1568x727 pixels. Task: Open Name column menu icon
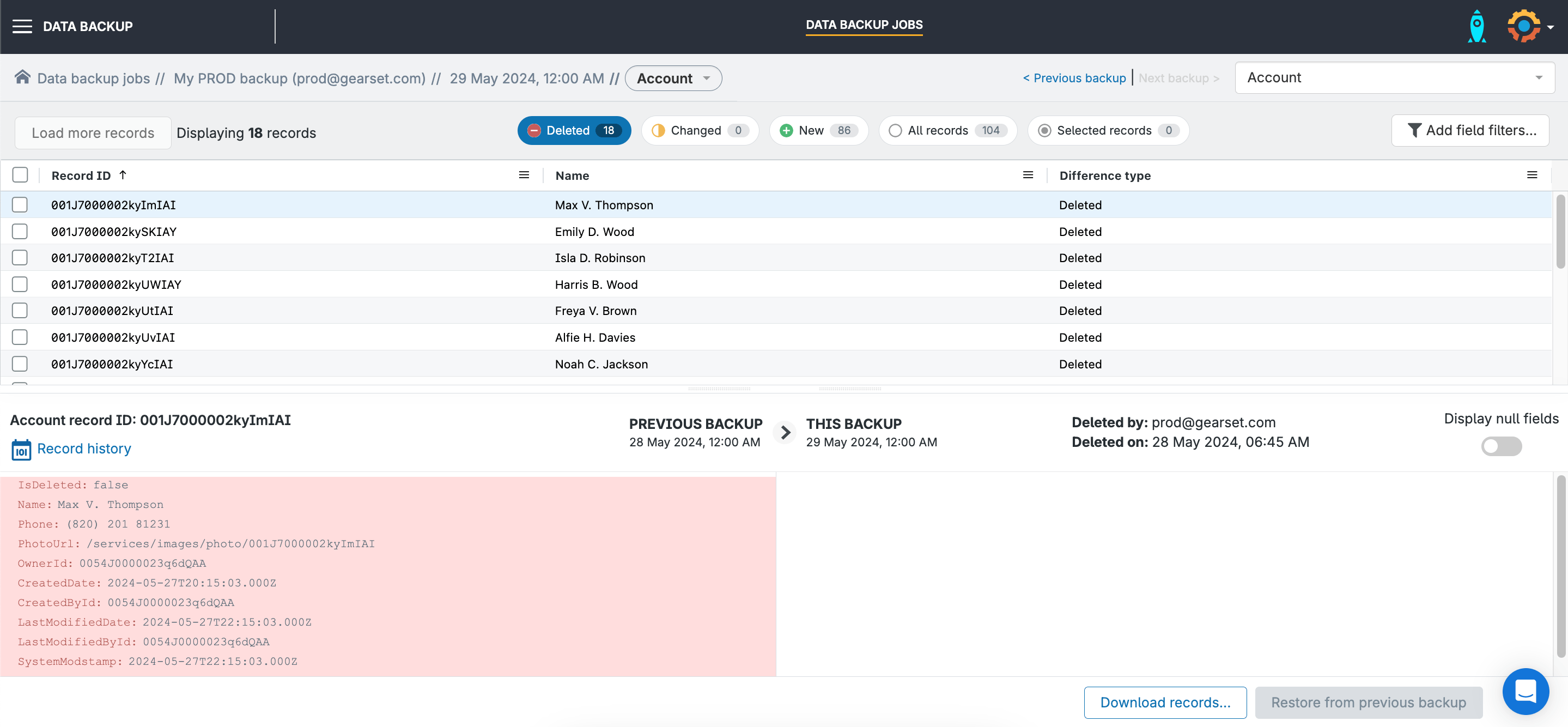(1028, 175)
